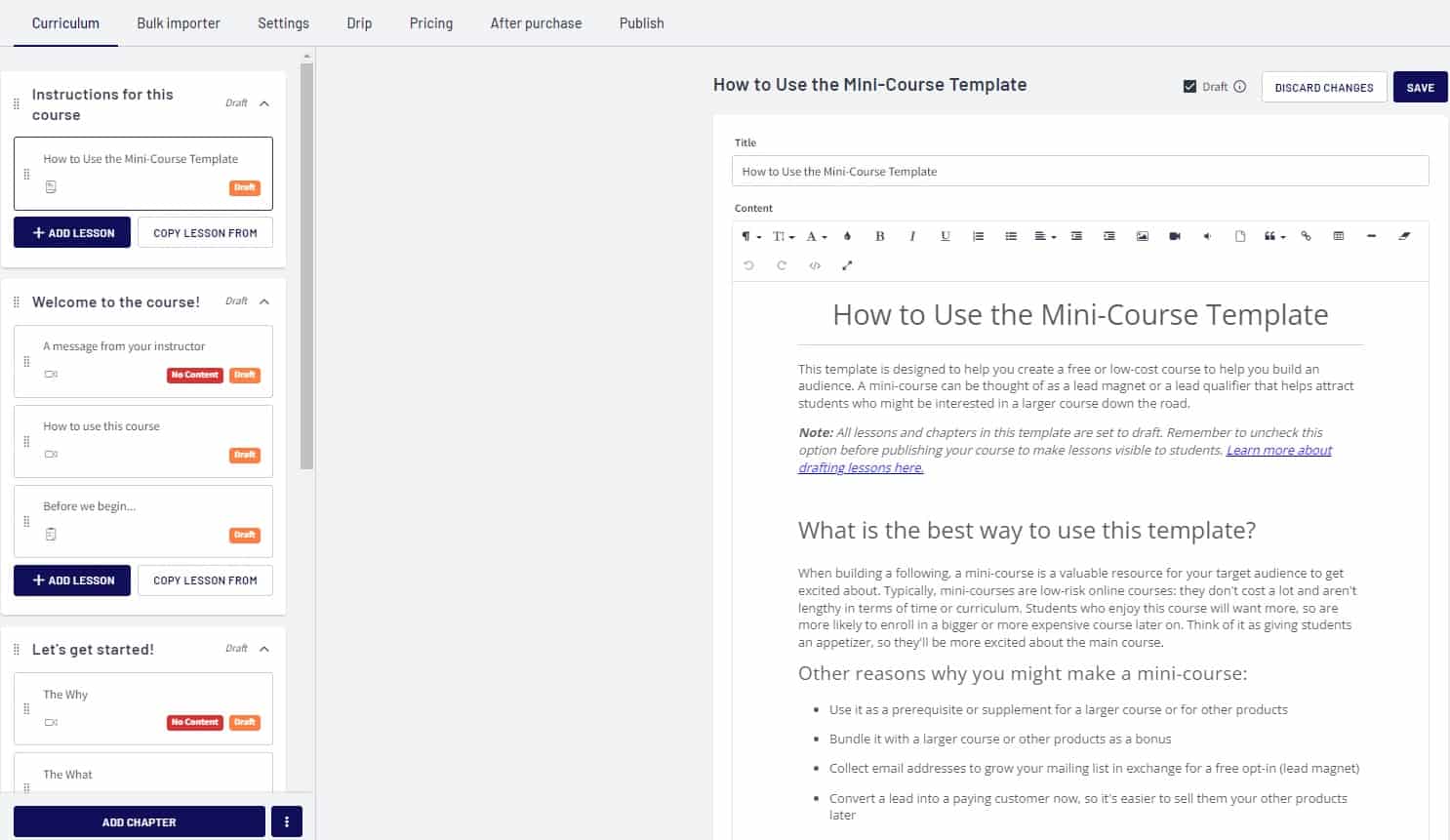
Task: Insert table into content
Action: (x=1339, y=236)
